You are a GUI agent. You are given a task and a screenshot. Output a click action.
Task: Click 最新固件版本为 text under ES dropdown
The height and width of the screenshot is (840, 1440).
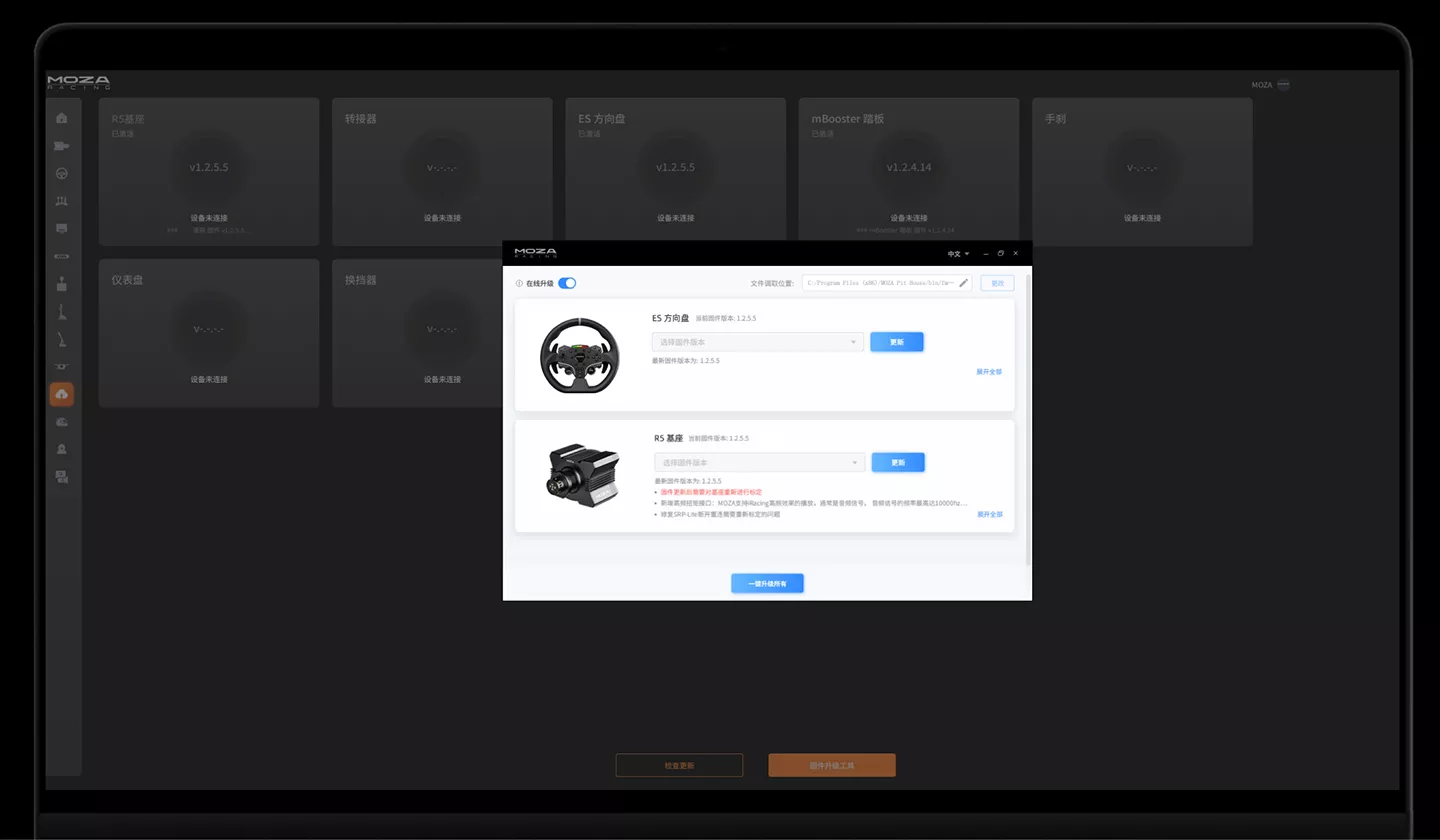click(x=686, y=361)
